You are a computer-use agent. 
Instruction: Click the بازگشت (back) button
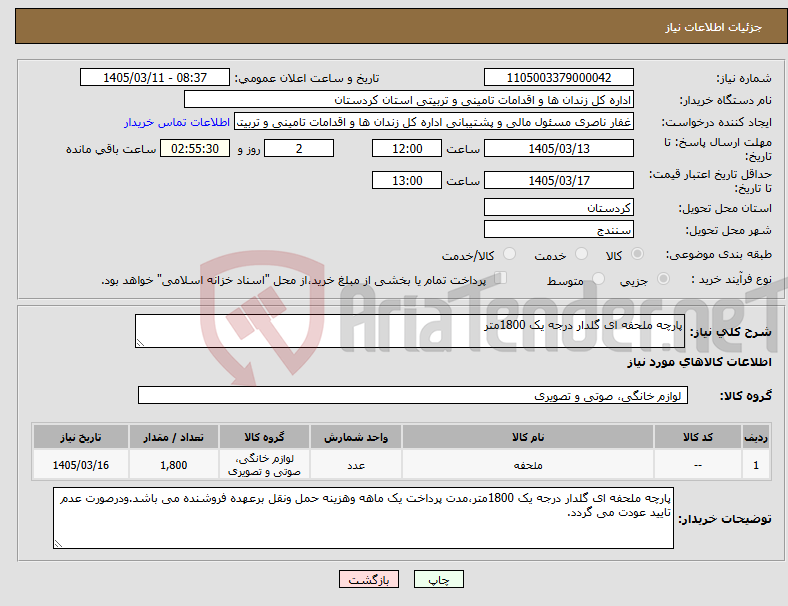tap(369, 579)
